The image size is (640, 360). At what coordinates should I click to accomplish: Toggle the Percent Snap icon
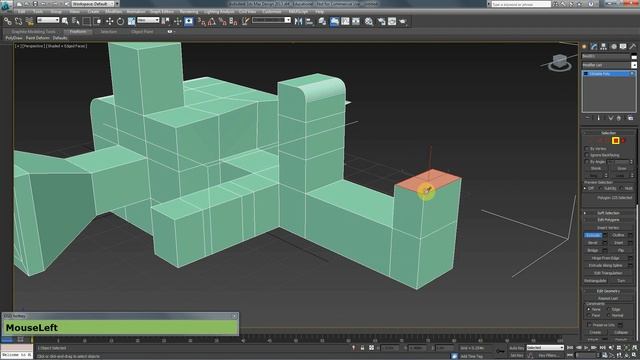pos(222,21)
